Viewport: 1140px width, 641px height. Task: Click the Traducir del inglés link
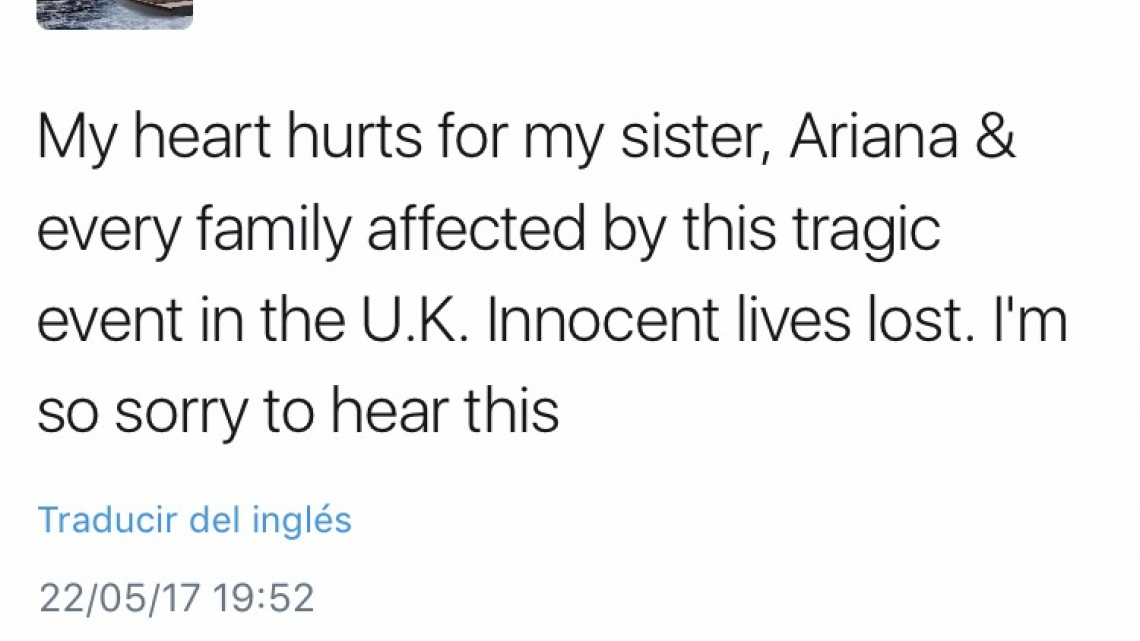pyautogui.click(x=194, y=519)
